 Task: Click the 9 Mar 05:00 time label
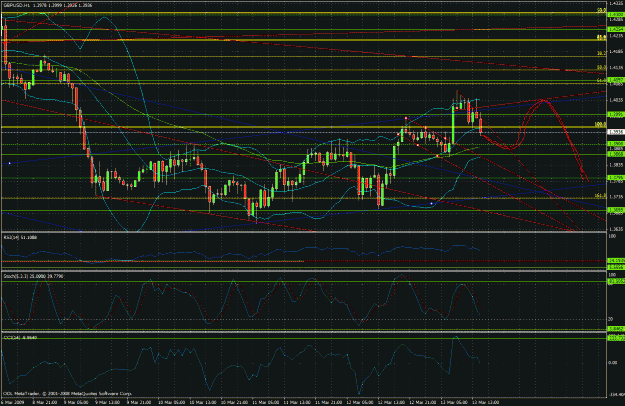point(77,402)
